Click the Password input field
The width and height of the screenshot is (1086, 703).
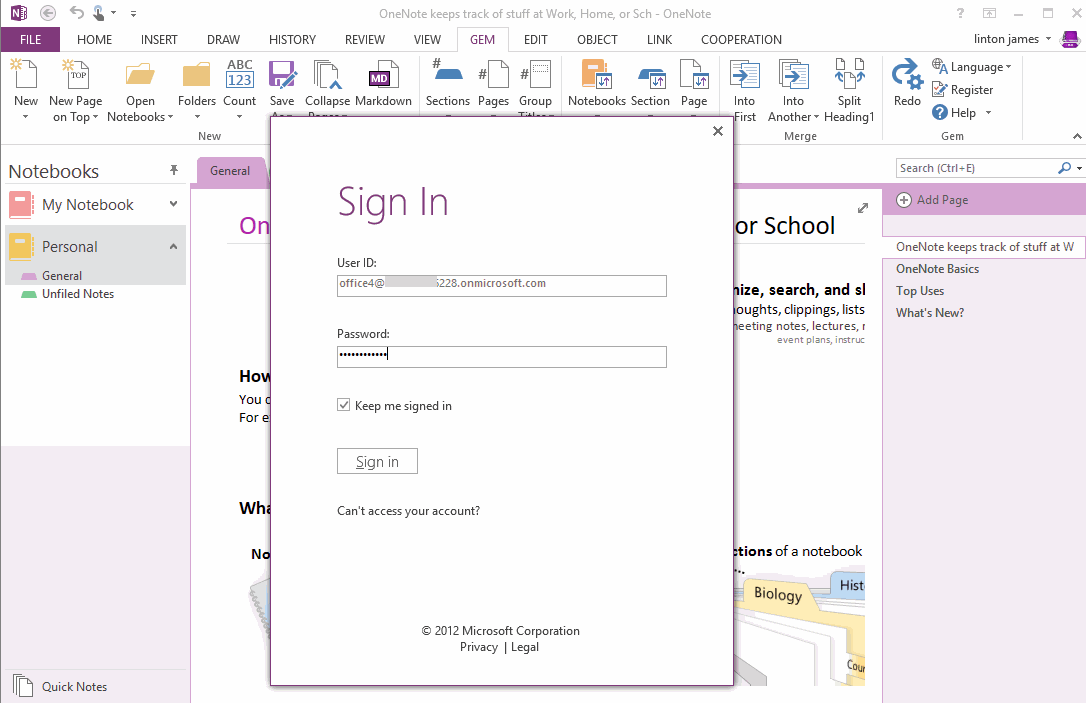[501, 356]
